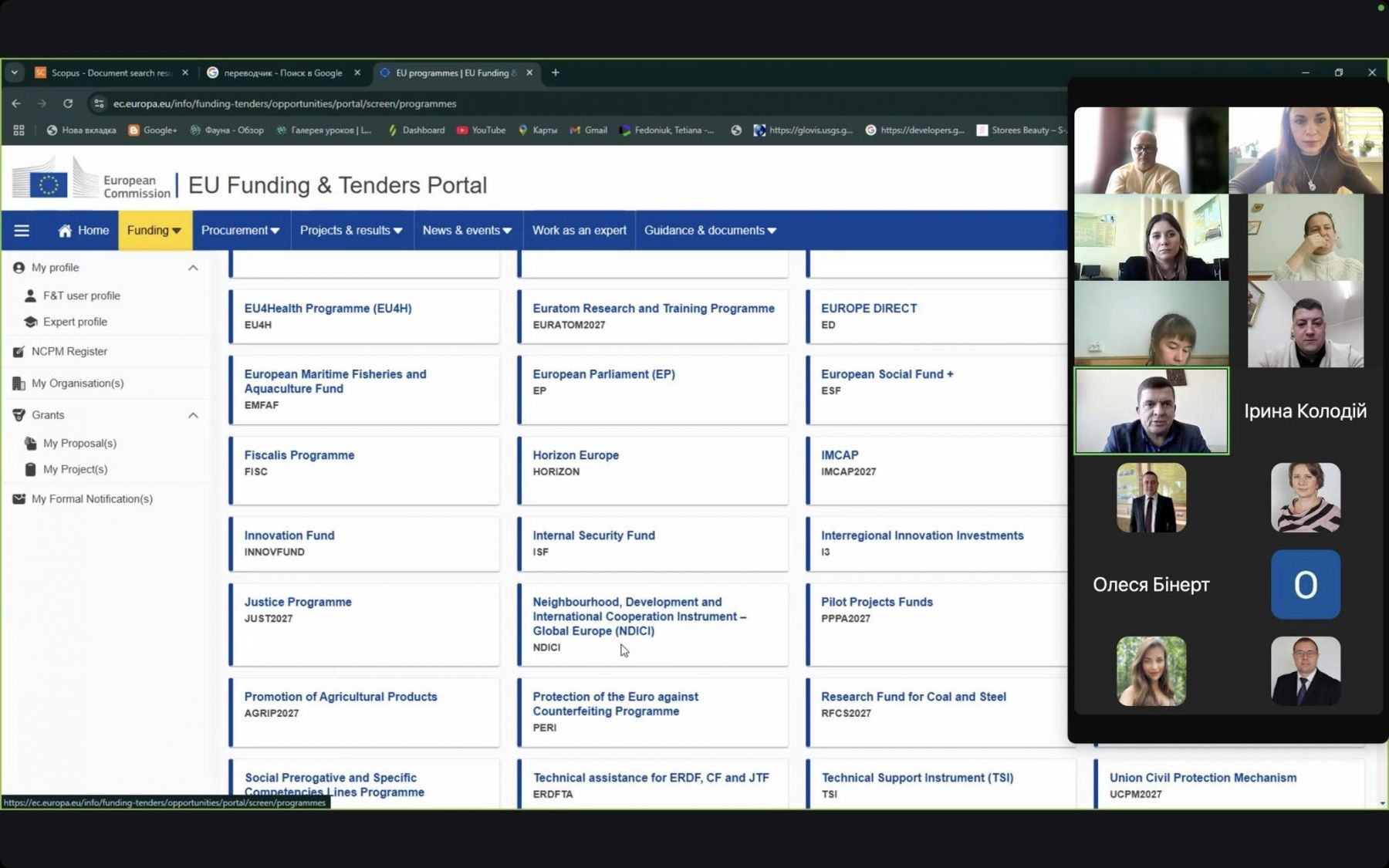Collapse the Grants section chevron

pyautogui.click(x=193, y=415)
